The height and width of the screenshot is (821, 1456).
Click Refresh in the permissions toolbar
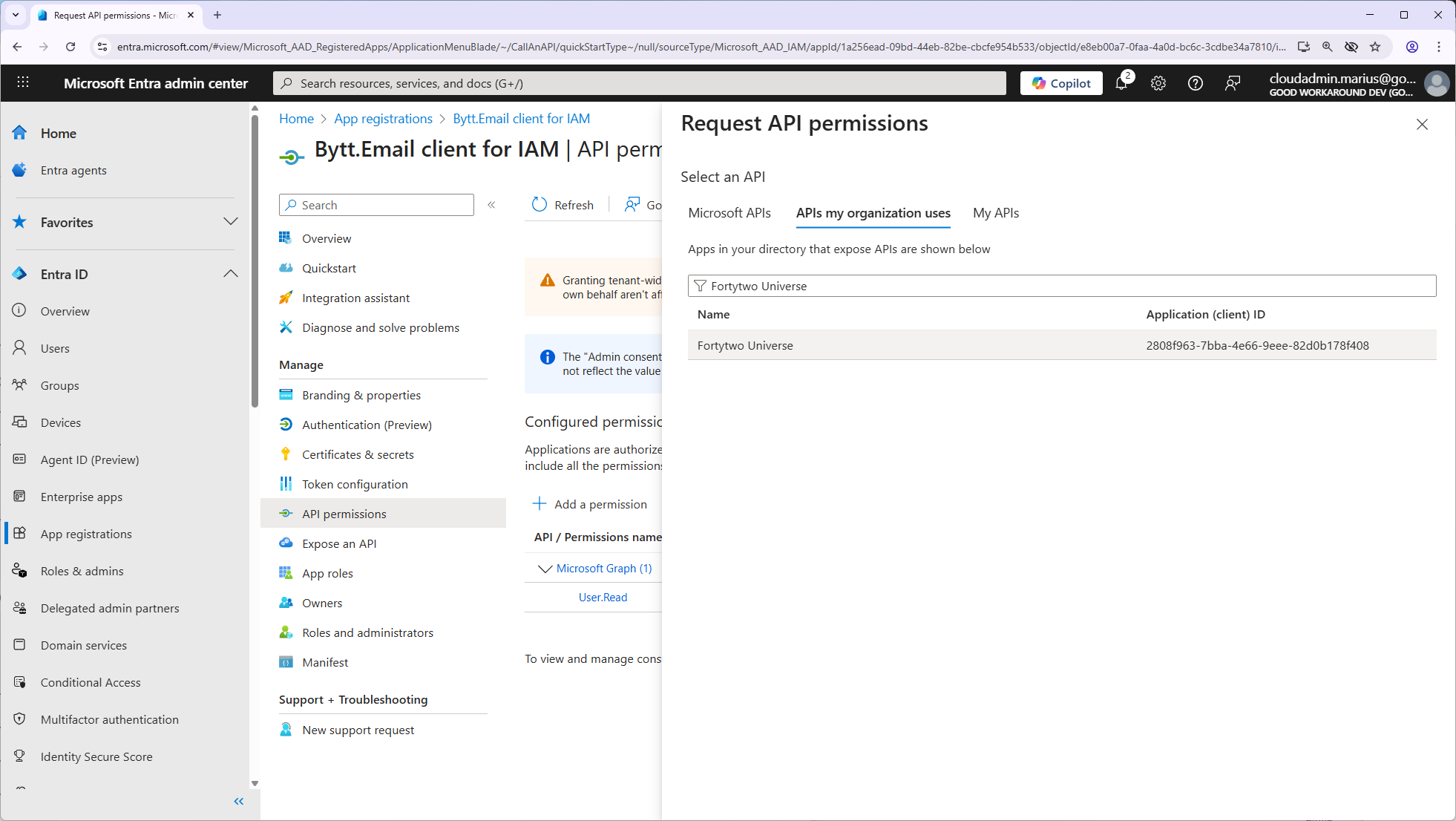563,205
